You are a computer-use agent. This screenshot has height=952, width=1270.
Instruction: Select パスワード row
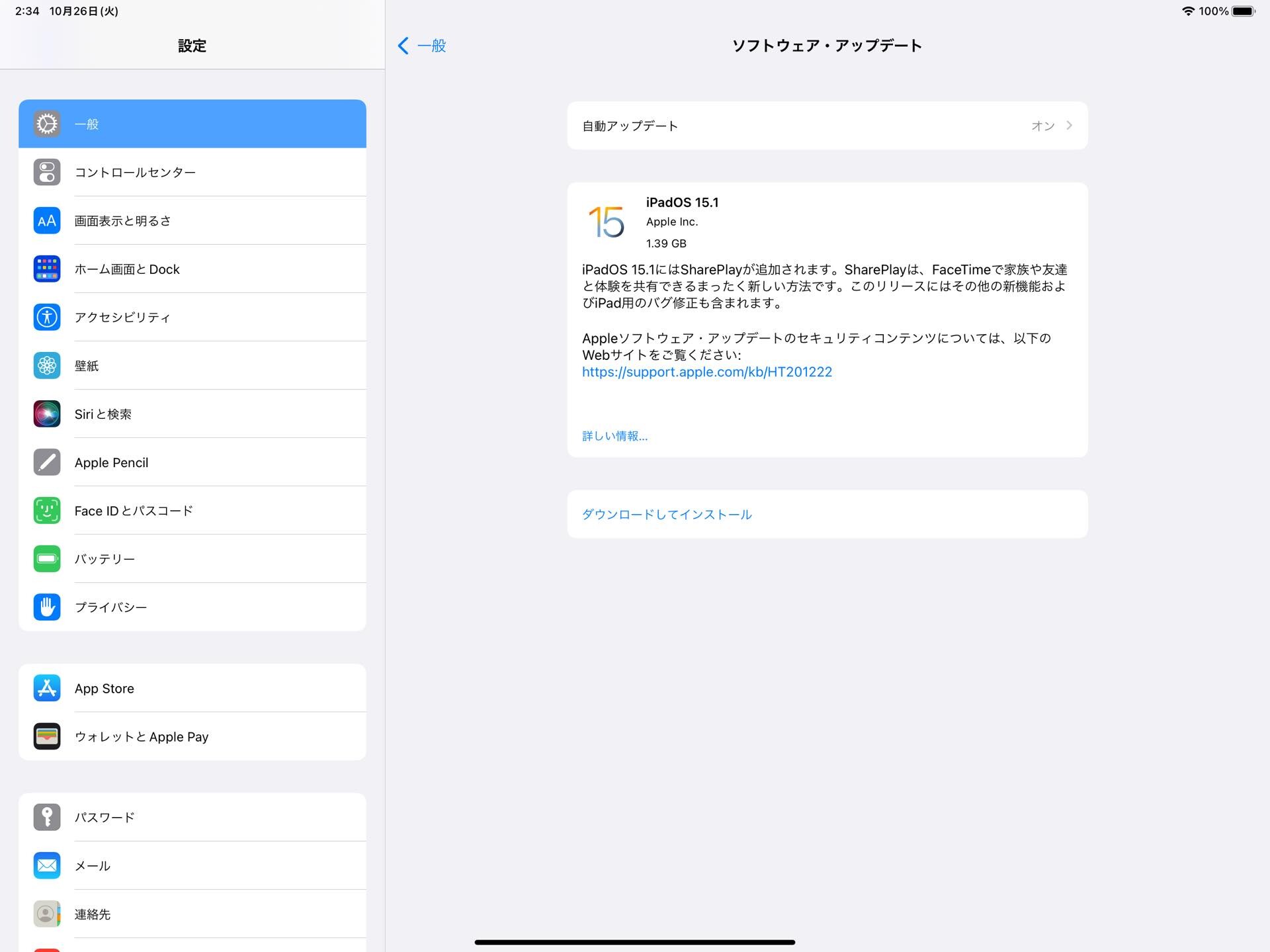tap(192, 817)
